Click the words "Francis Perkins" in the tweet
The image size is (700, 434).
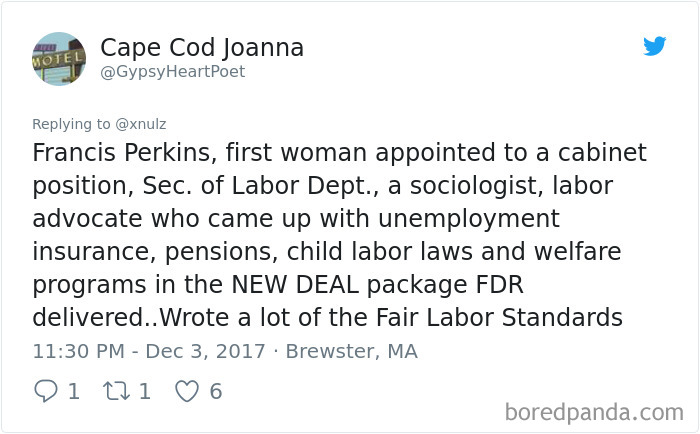click(121, 153)
